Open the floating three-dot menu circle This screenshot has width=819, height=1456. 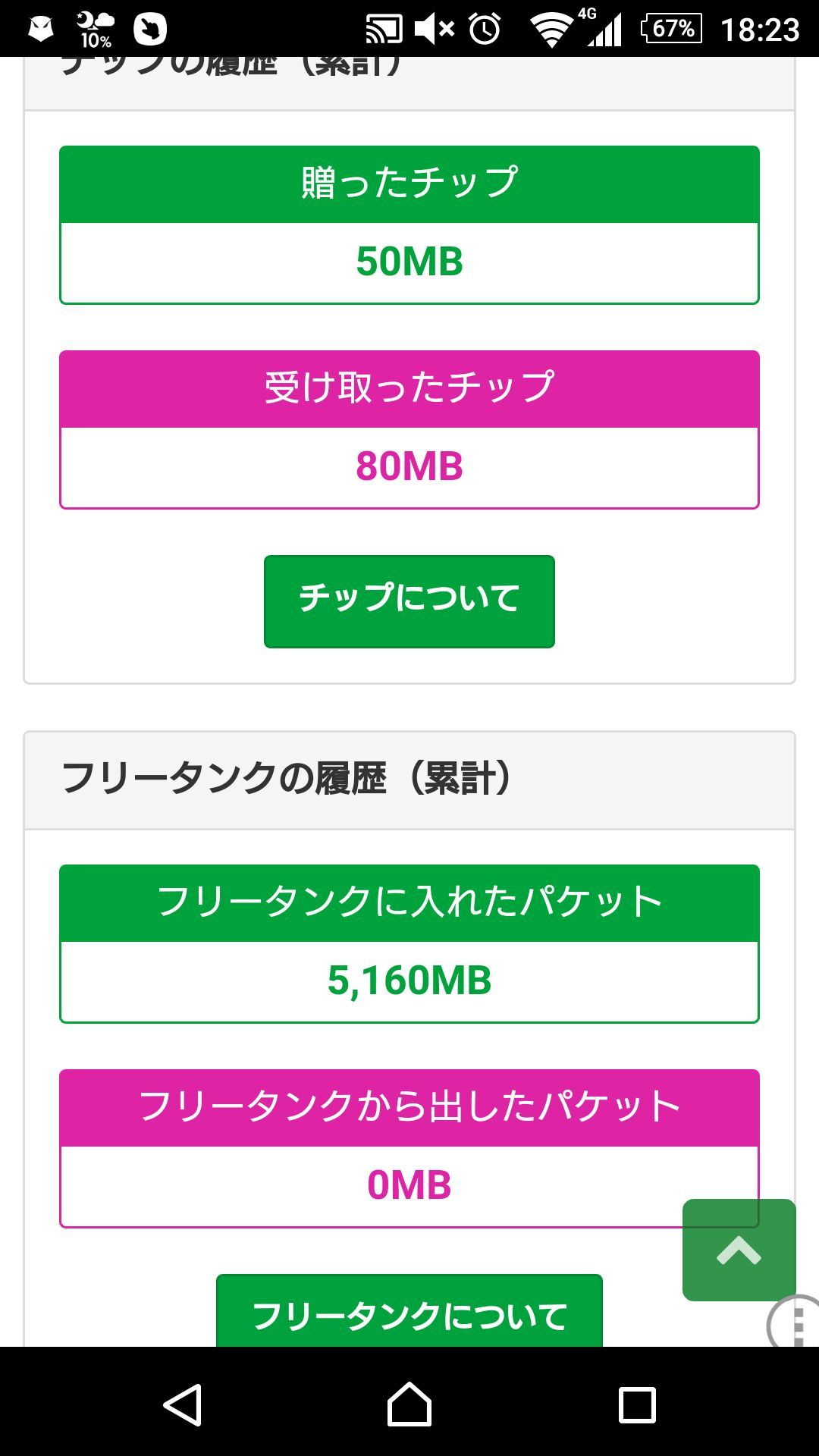(795, 1322)
